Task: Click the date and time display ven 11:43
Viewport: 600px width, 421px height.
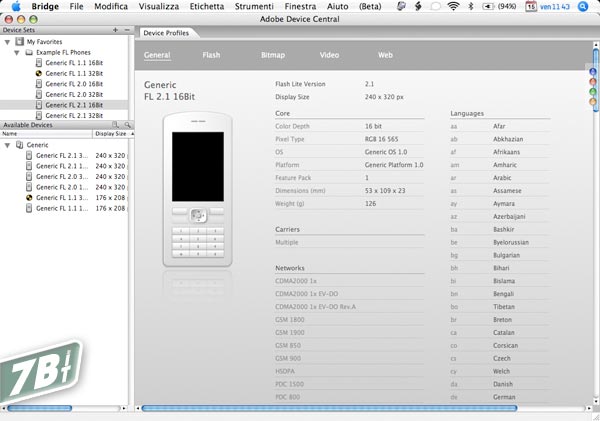Action: pos(555,7)
